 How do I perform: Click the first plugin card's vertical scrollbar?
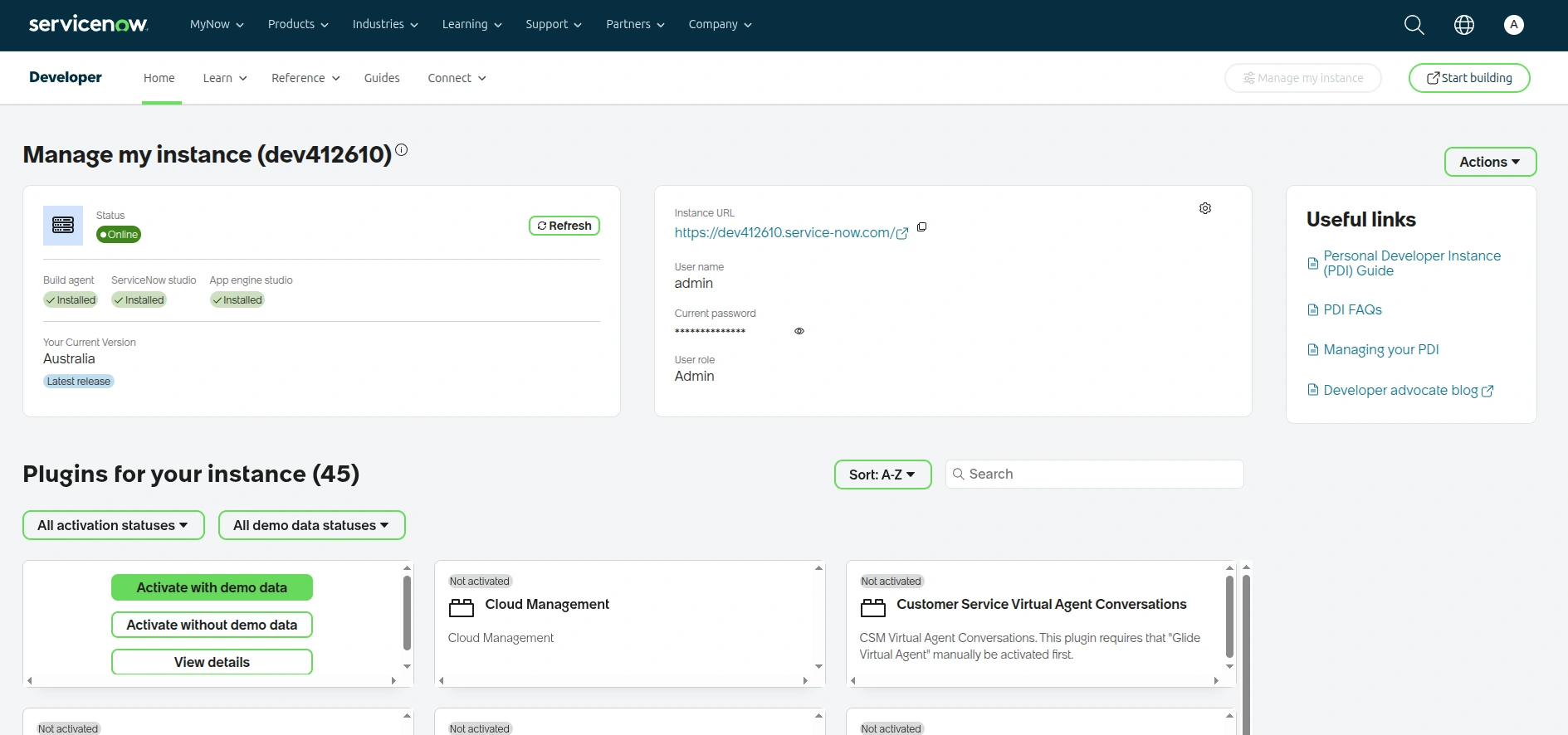pyautogui.click(x=407, y=614)
